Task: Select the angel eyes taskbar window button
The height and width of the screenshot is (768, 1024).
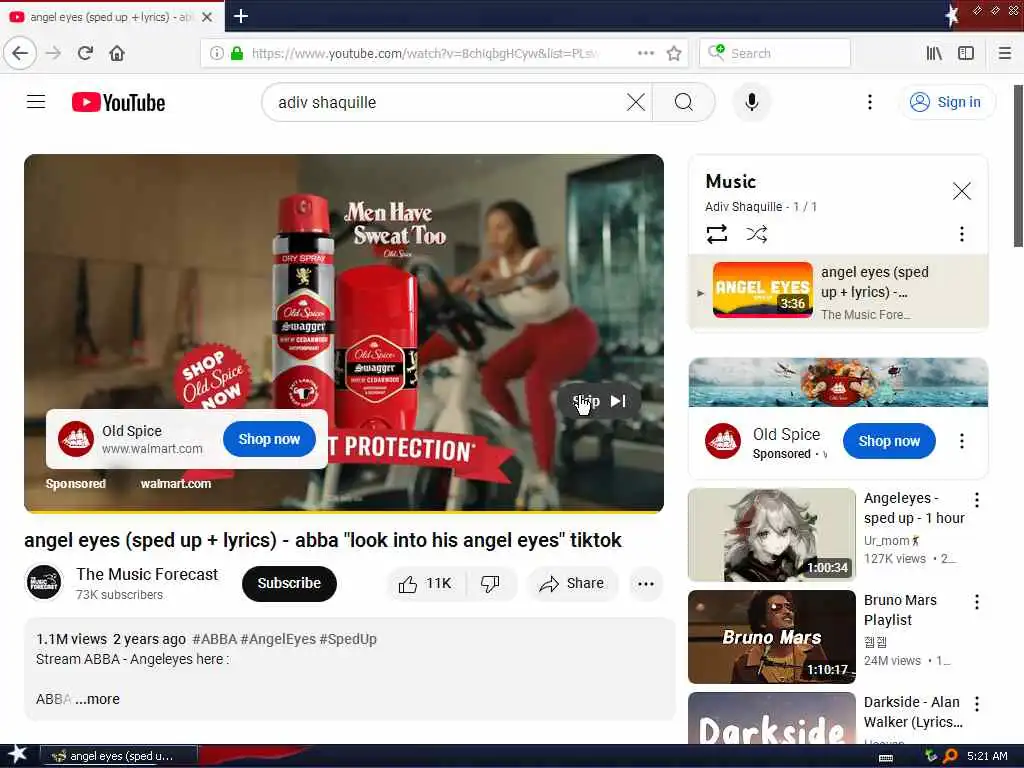Action: tap(119, 756)
